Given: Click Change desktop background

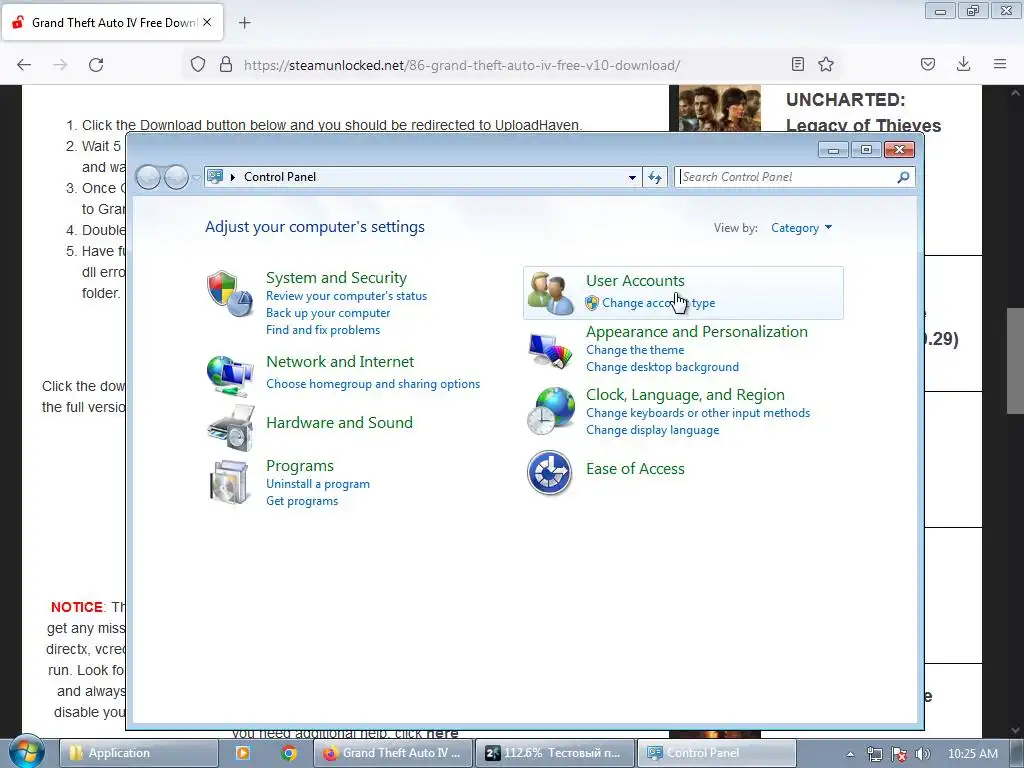Looking at the screenshot, I should tap(662, 367).
